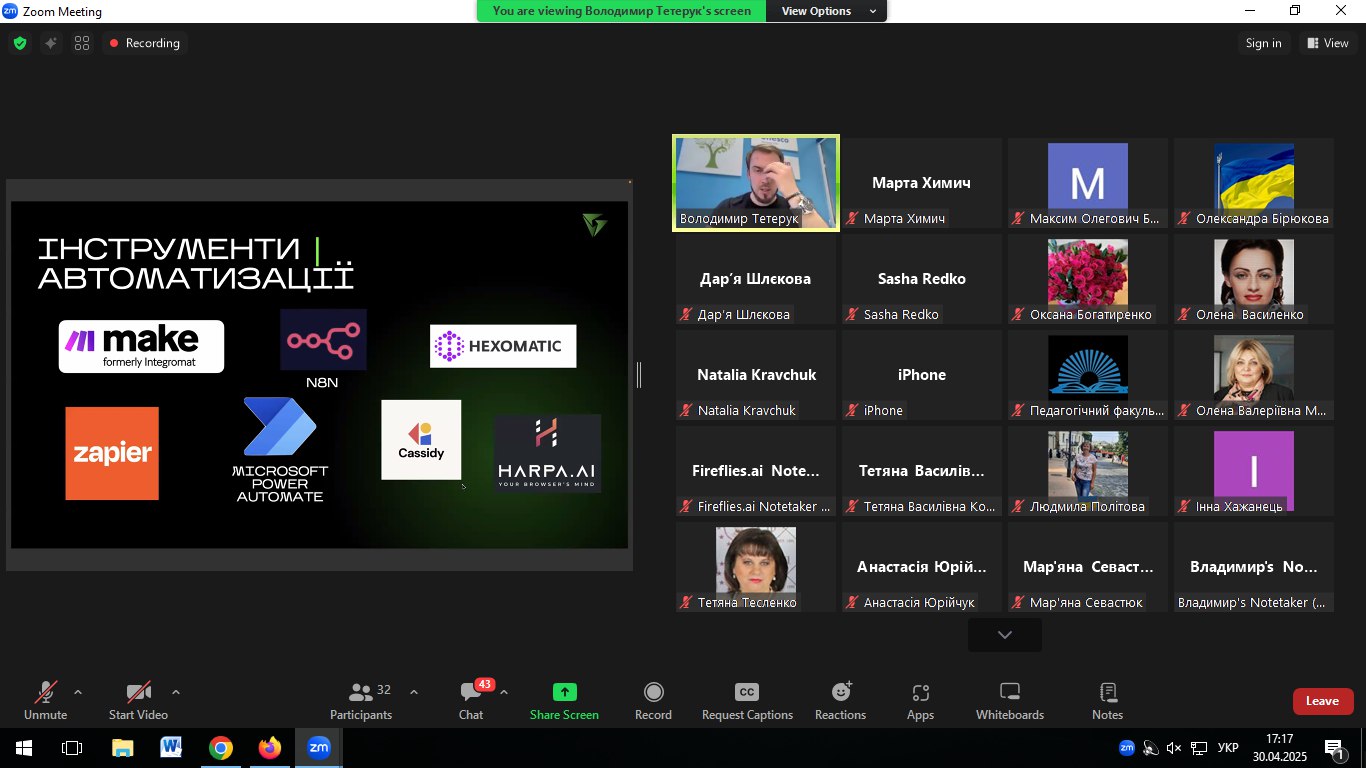The image size is (1366, 768).
Task: Open the Participants panel
Action: point(362,700)
